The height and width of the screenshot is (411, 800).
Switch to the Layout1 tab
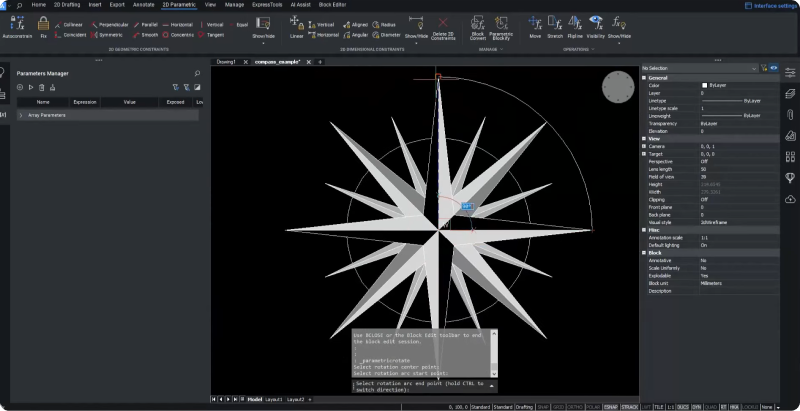click(273, 399)
